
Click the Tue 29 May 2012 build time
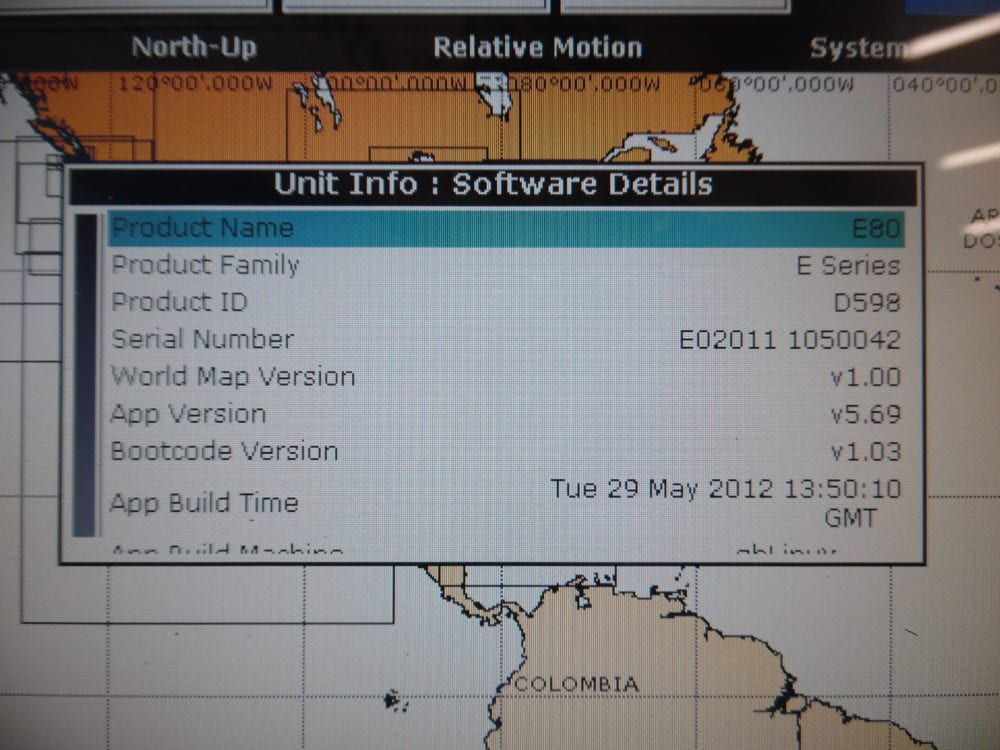click(x=725, y=503)
